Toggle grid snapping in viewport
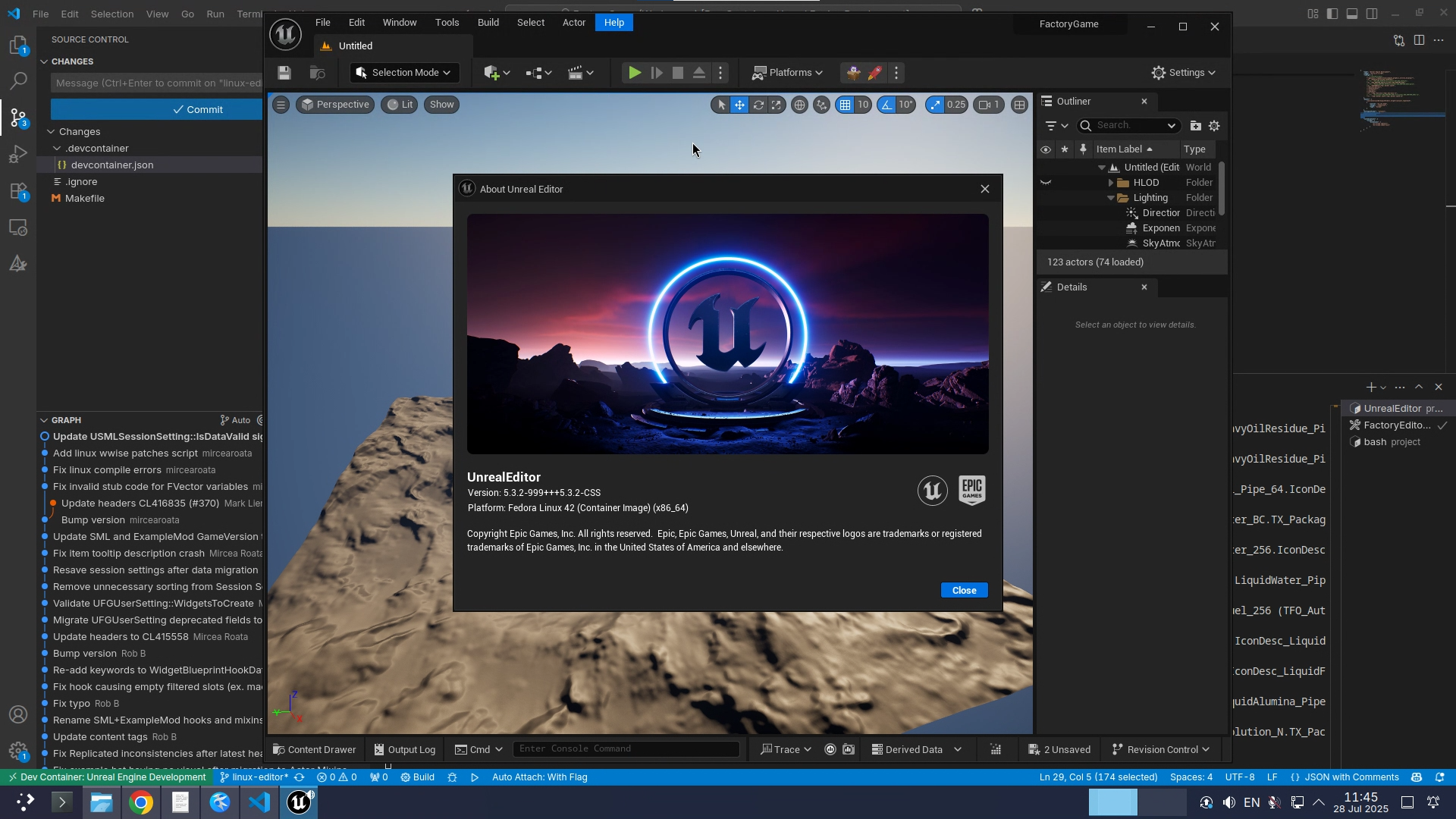1456x819 pixels. coord(845,105)
